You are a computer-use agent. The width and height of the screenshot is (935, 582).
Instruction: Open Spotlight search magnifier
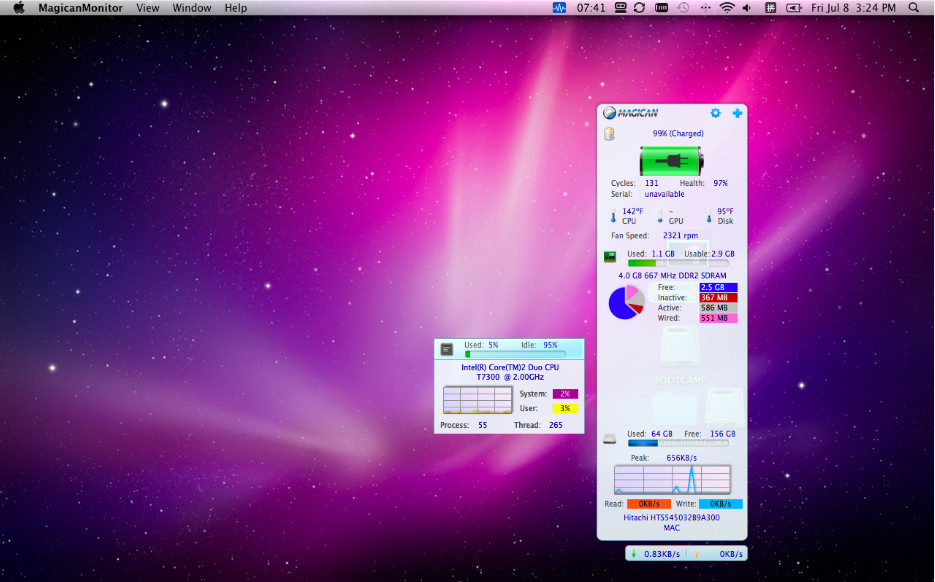click(x=914, y=8)
